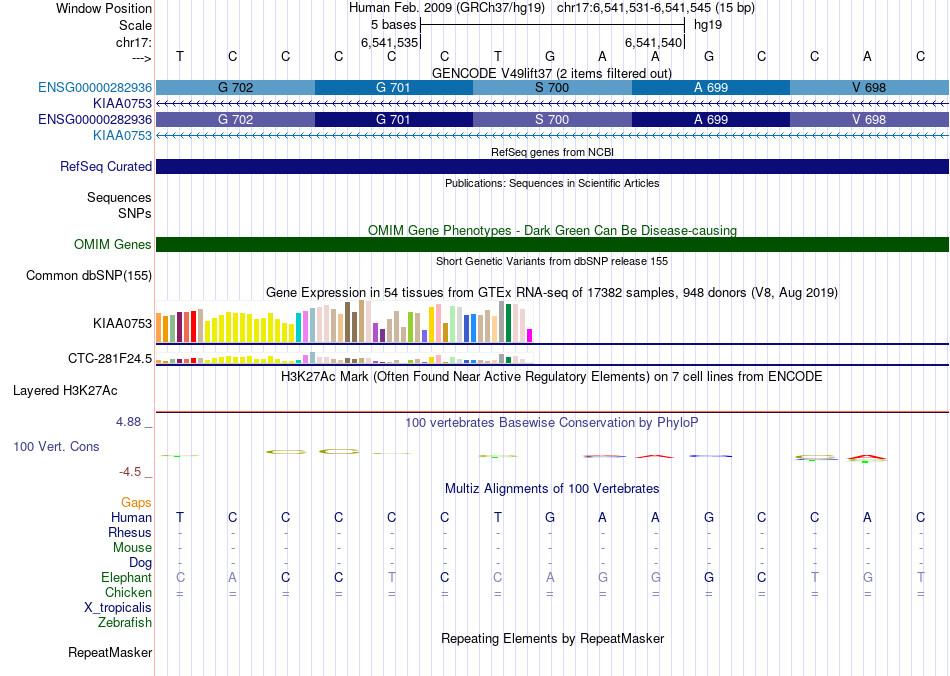The width and height of the screenshot is (950, 676).
Task: Click the Zebrafish species label
Action: 125,623
